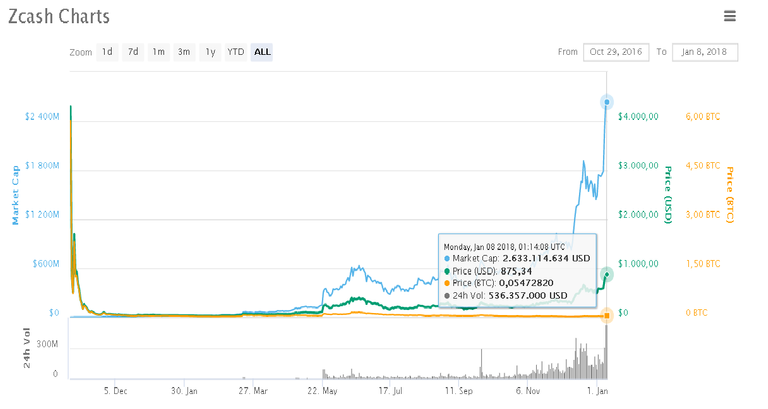The image size is (768, 409).
Task: Click the tooltip 24h Vol value 536.357.000 USD
Action: coord(528,296)
